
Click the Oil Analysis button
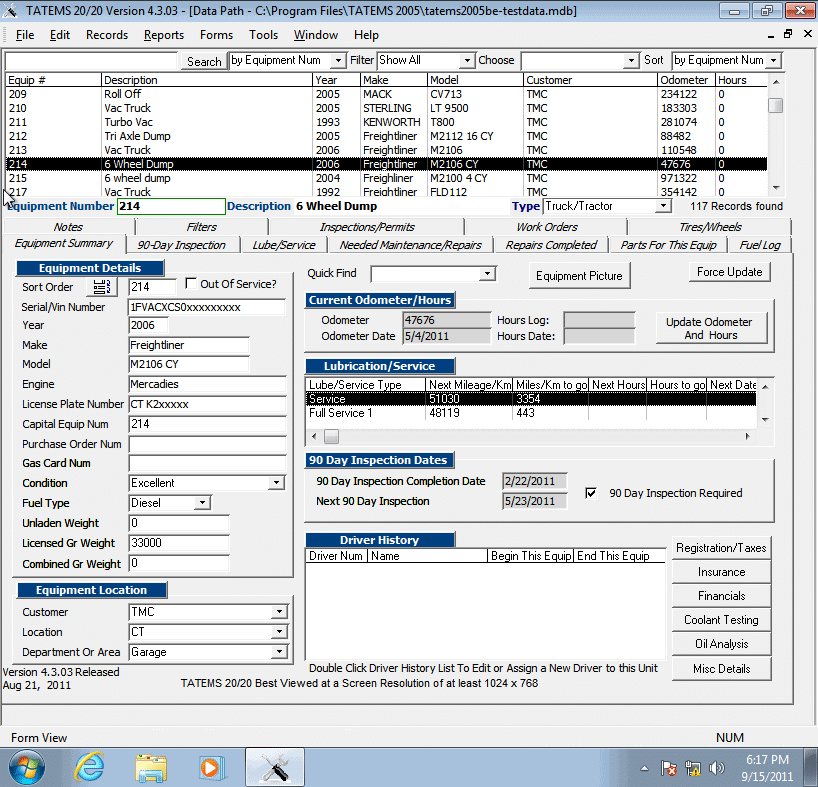(721, 644)
